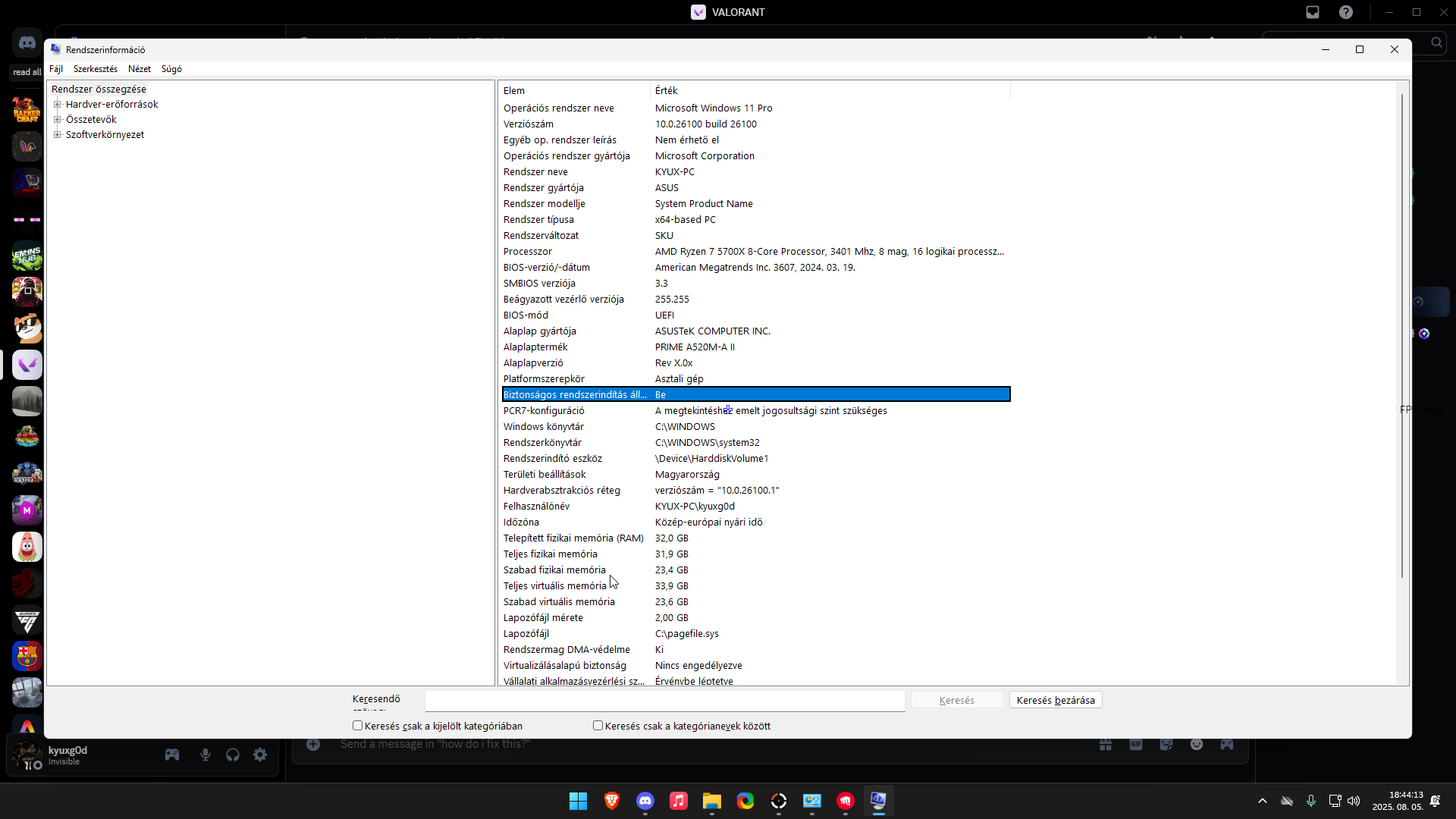
Task: Expand Szoftverkörnyezet tree node
Action: (x=57, y=135)
